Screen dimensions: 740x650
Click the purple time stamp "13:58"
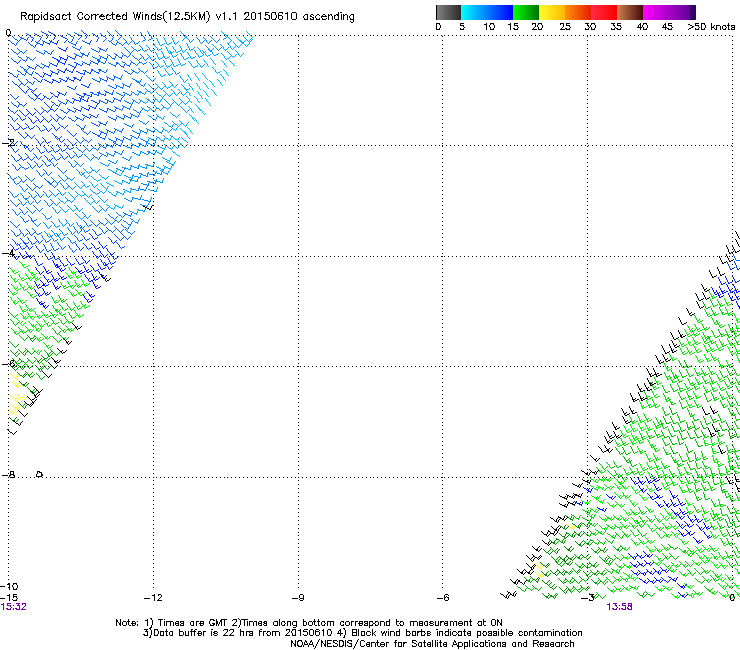[x=620, y=607]
